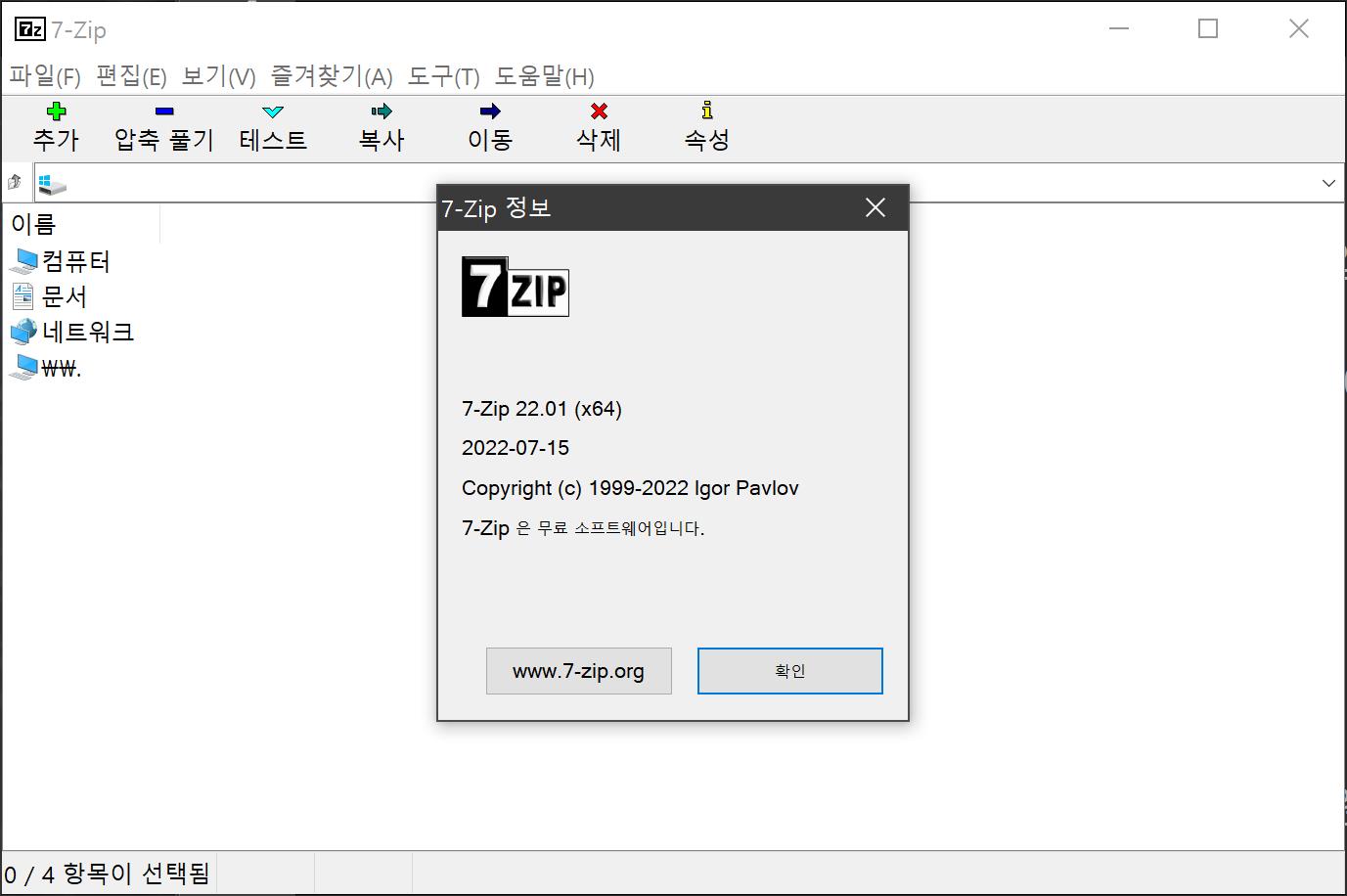The image size is (1347, 896).
Task: Go up one folder level with arrow icon
Action: [x=15, y=182]
